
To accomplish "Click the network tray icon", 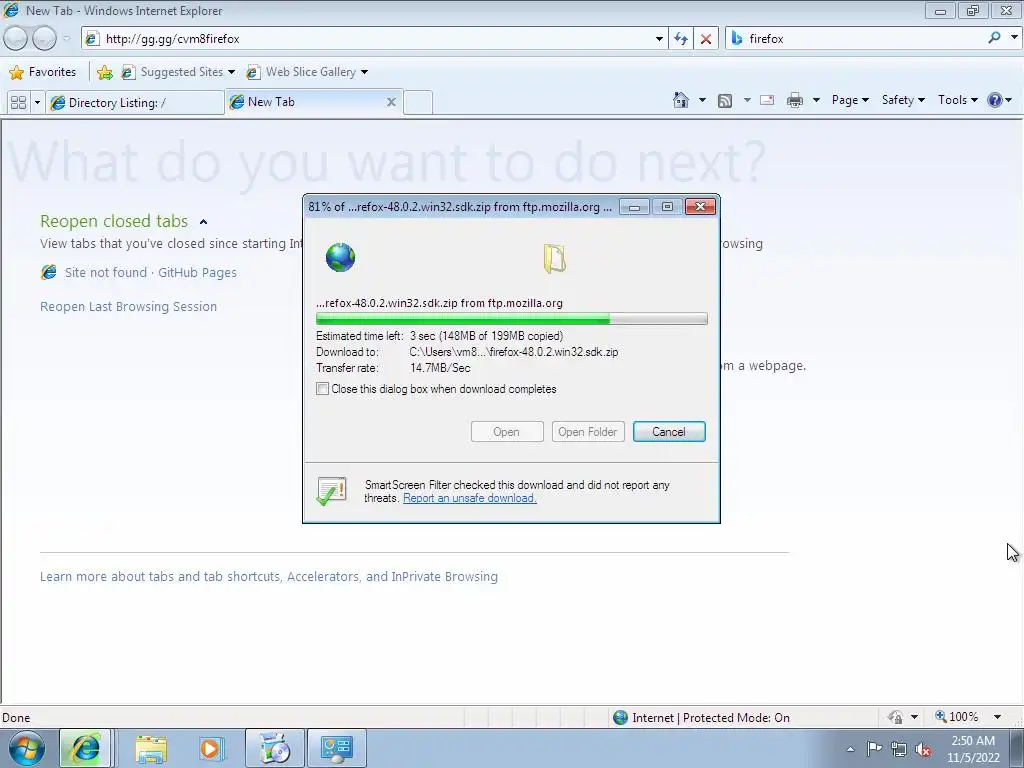I will coord(899,749).
